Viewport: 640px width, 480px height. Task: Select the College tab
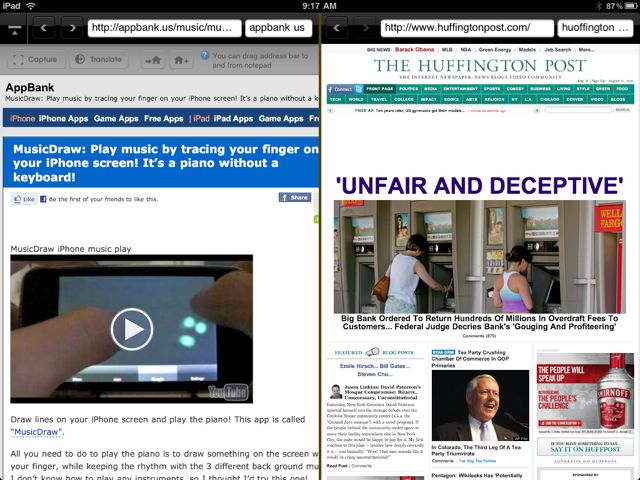click(404, 99)
